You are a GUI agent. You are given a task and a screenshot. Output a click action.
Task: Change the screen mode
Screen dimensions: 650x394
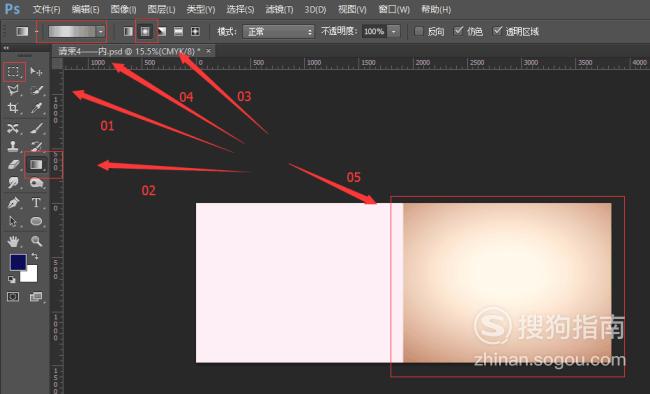[x=36, y=297]
